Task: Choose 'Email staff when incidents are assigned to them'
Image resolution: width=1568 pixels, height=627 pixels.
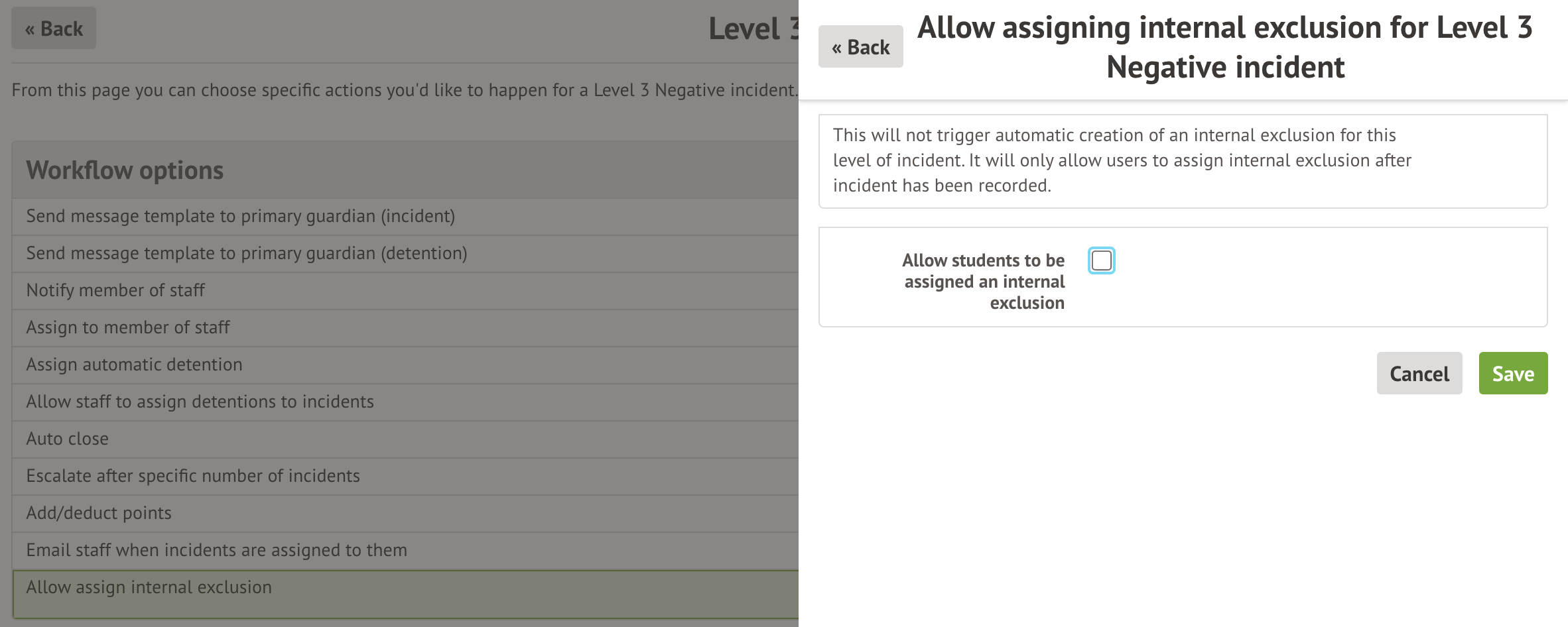Action: click(x=216, y=550)
